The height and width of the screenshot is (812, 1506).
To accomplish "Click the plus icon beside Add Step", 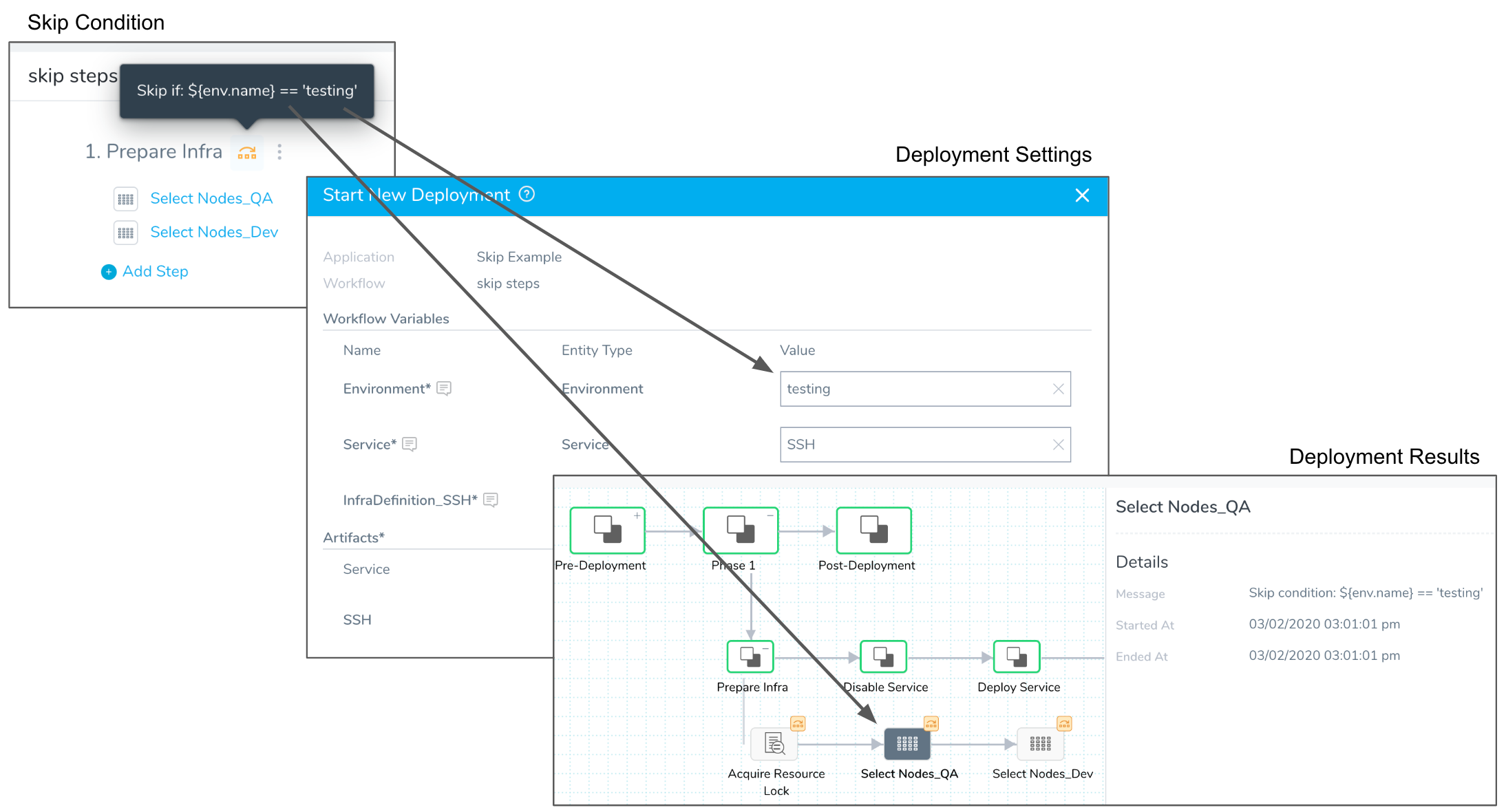I will pos(109,272).
